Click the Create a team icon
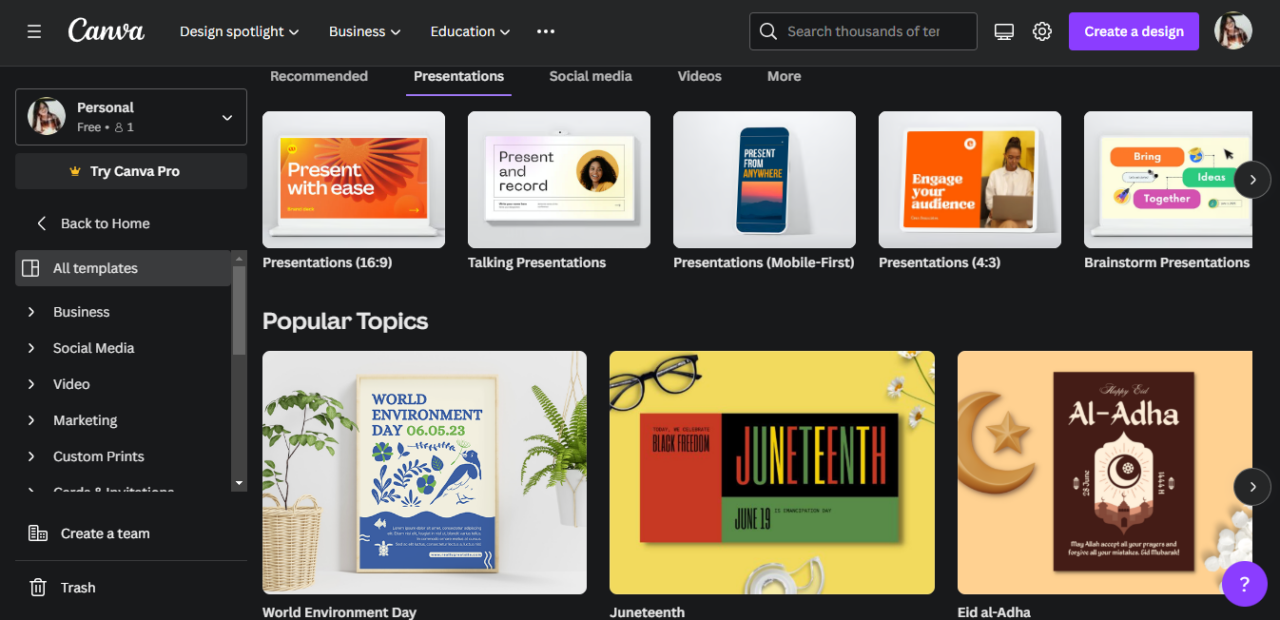The width and height of the screenshot is (1280, 620). (x=37, y=533)
